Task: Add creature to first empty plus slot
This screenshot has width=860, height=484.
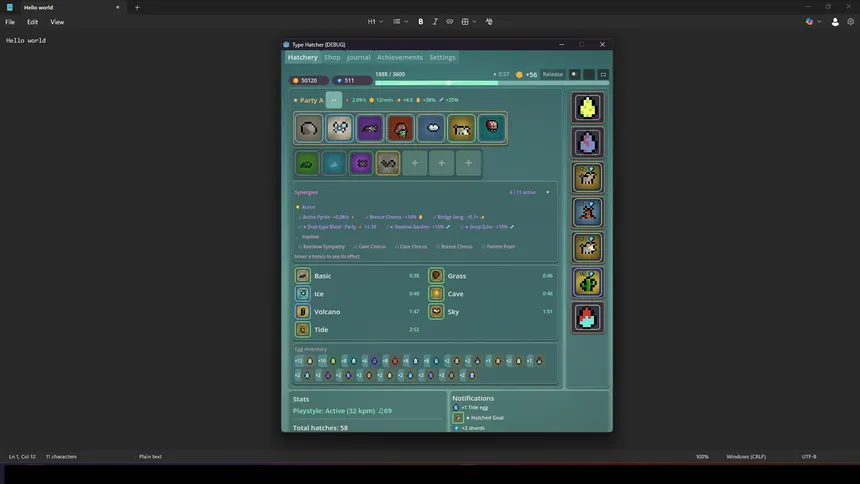Action: pos(415,163)
